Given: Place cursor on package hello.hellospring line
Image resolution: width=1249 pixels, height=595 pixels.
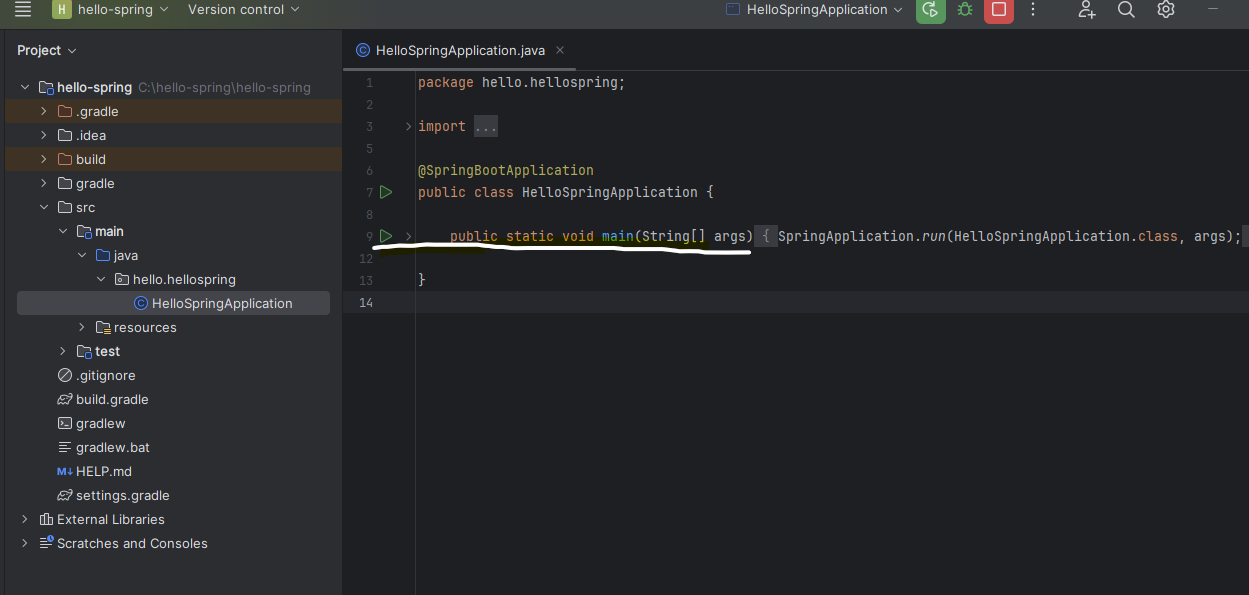Looking at the screenshot, I should pyautogui.click(x=521, y=82).
